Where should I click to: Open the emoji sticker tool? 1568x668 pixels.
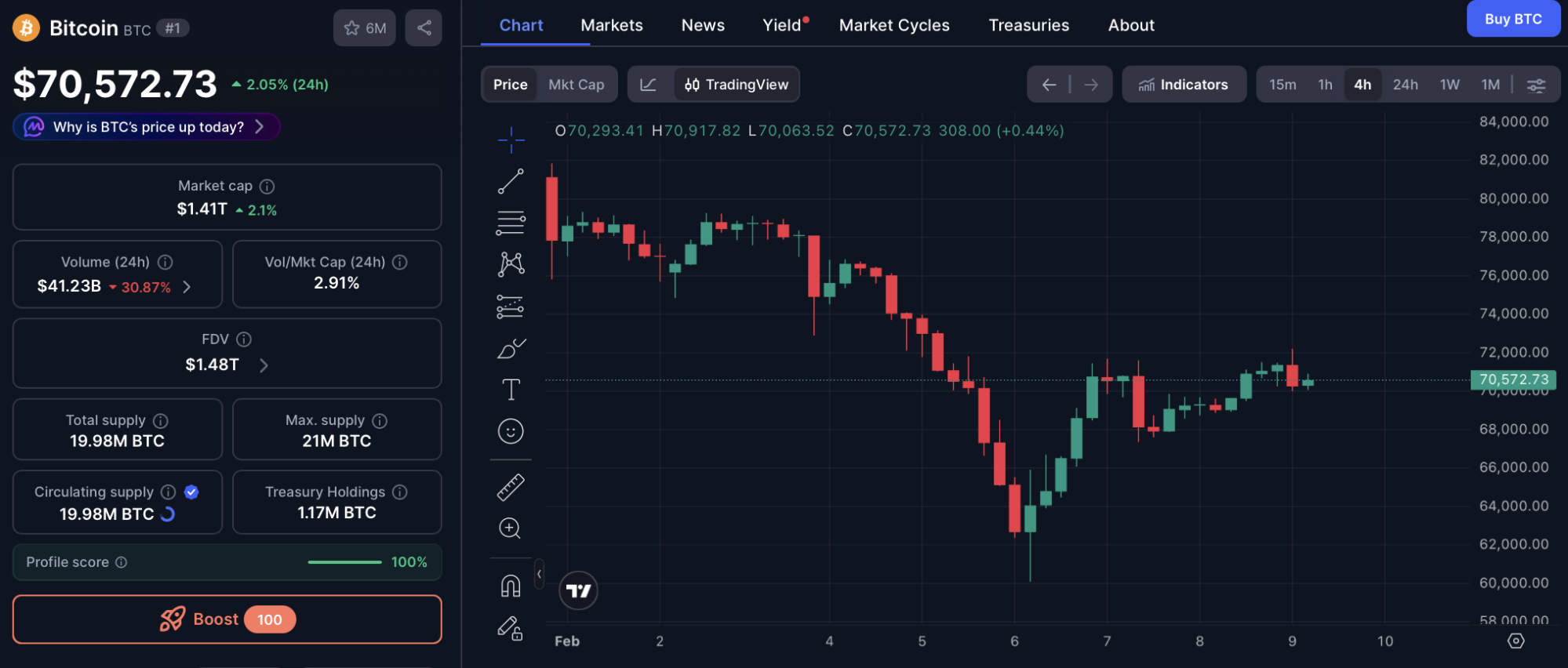[x=511, y=431]
